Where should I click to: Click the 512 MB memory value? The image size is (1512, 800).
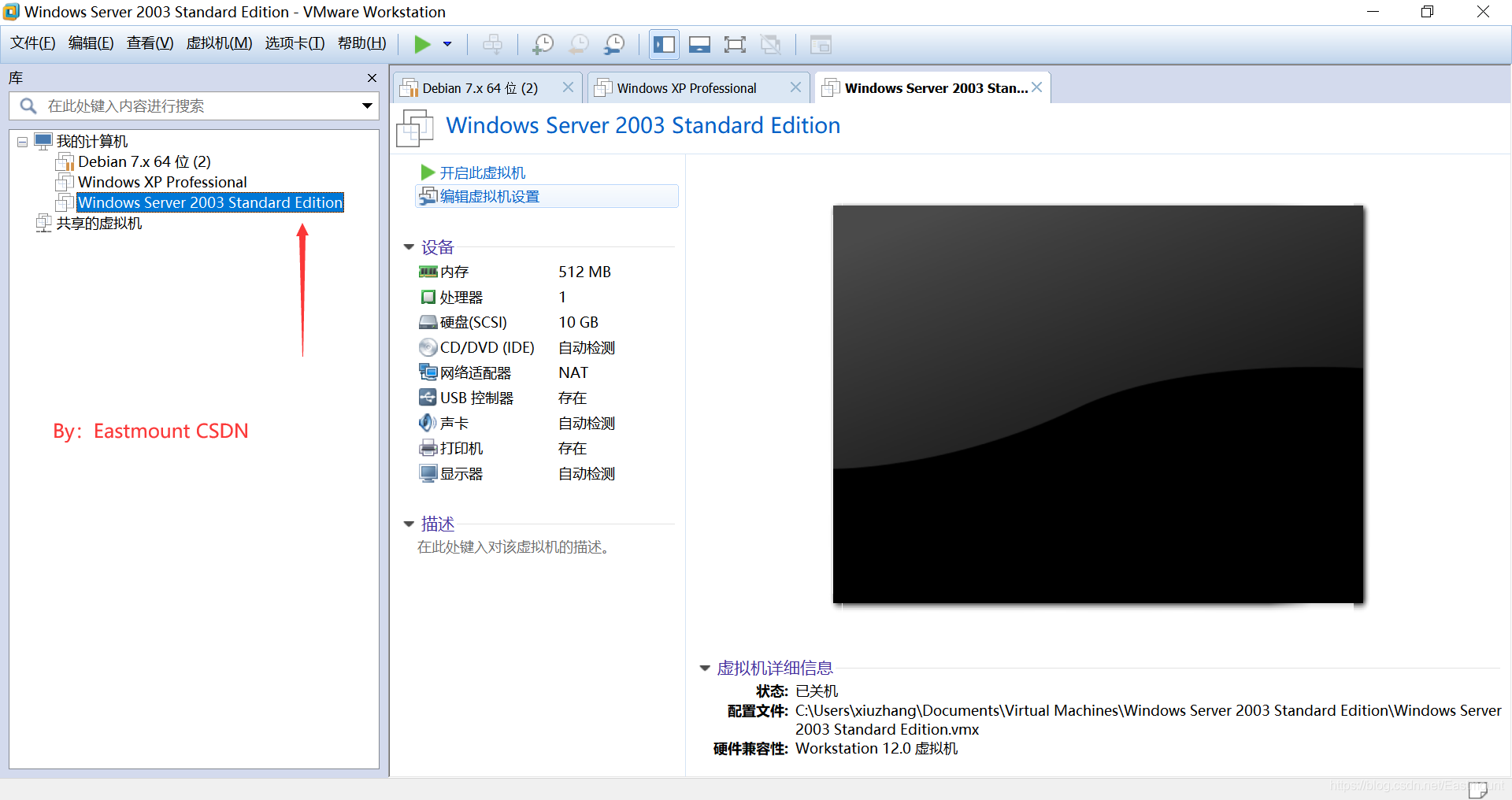click(584, 272)
